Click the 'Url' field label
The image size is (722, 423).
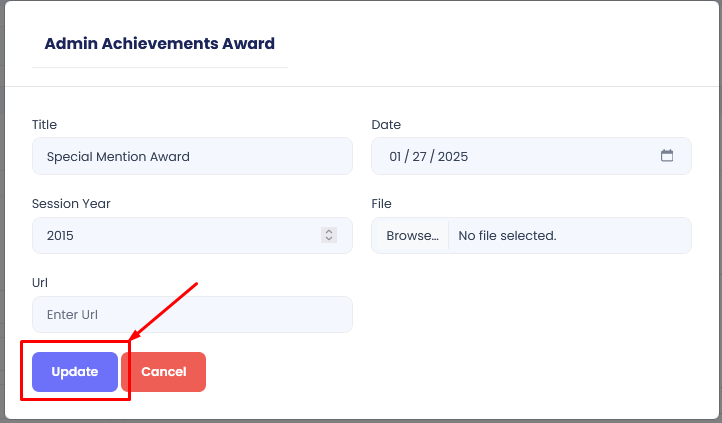click(x=40, y=283)
